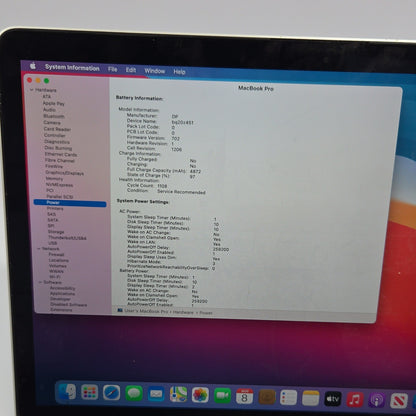Collapse the Hardware section in sidebar
The image size is (416, 416).
coord(32,90)
